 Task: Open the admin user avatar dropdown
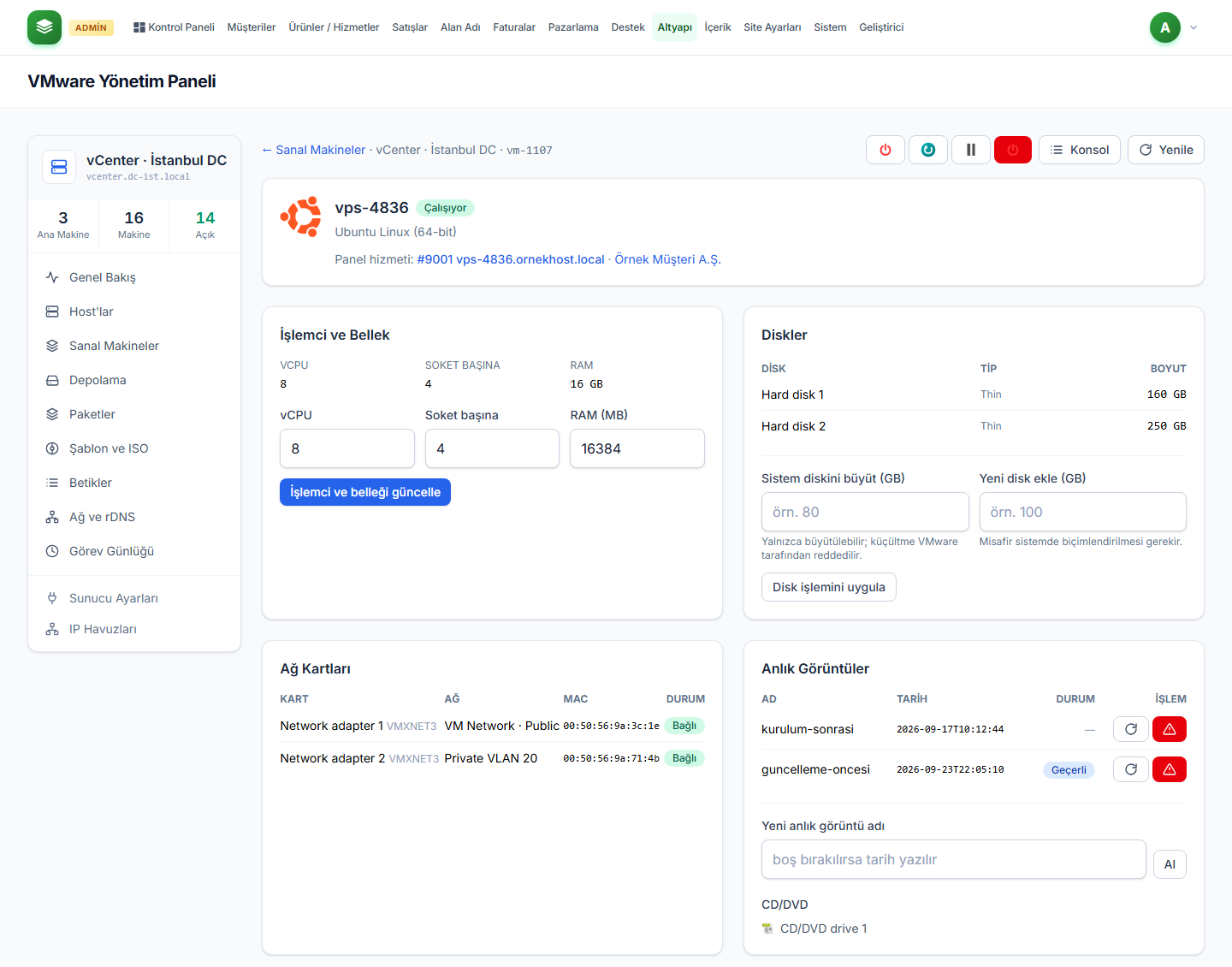(1173, 27)
